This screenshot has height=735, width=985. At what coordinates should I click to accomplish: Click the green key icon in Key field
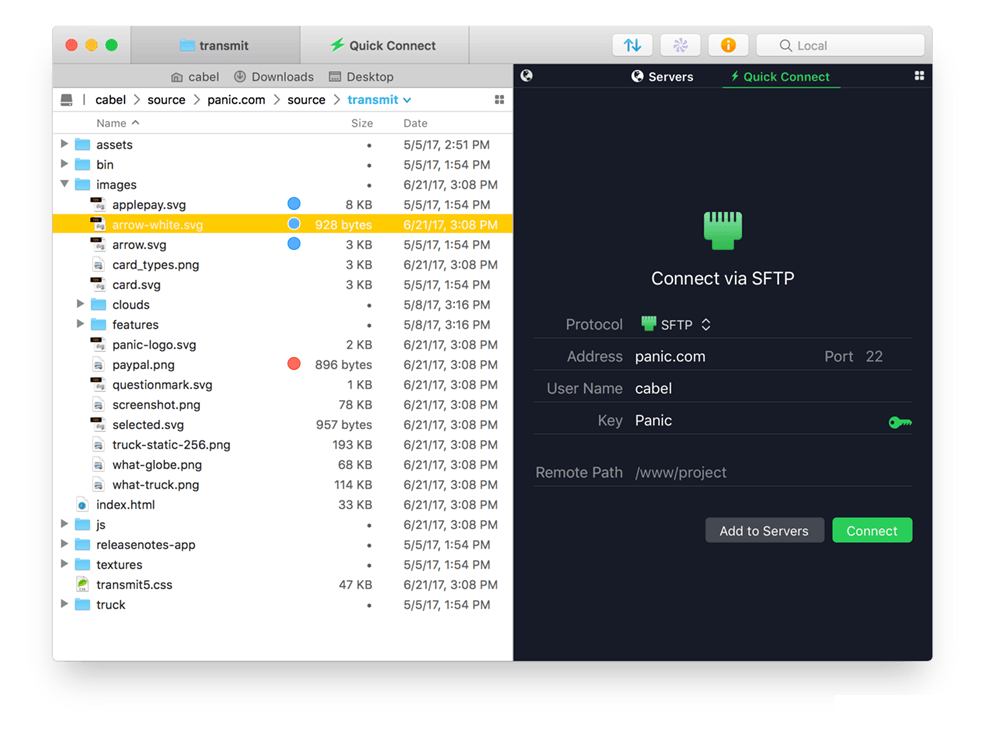tap(900, 422)
